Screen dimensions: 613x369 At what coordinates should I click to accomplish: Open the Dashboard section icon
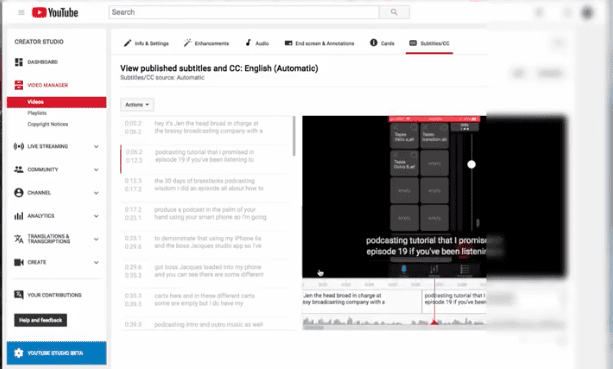pyautogui.click(x=18, y=62)
